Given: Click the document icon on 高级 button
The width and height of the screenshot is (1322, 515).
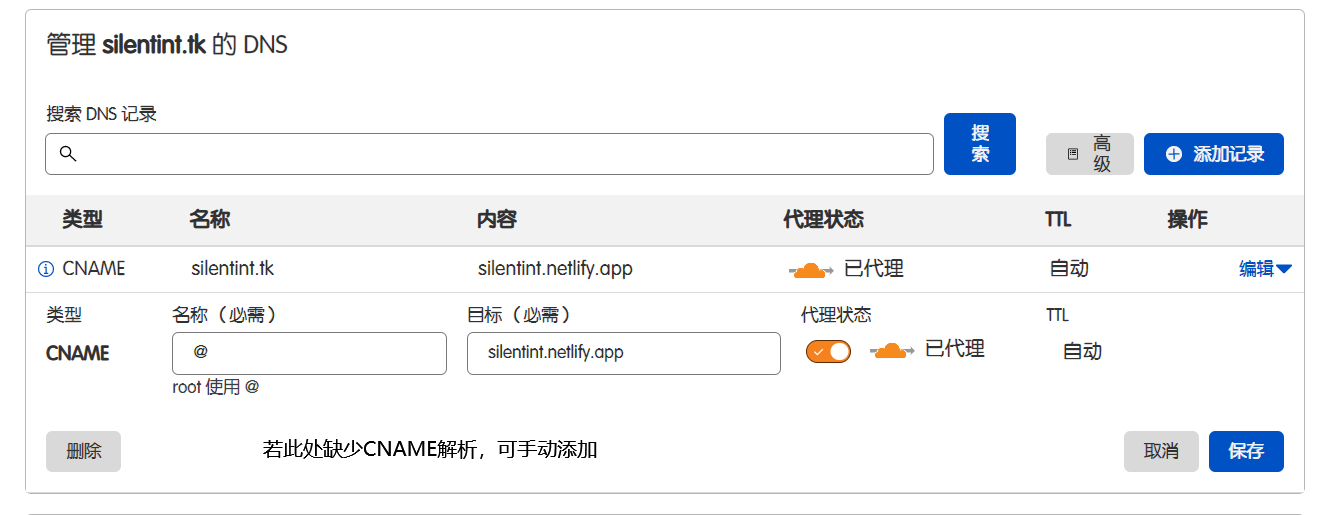Looking at the screenshot, I should click(1073, 154).
